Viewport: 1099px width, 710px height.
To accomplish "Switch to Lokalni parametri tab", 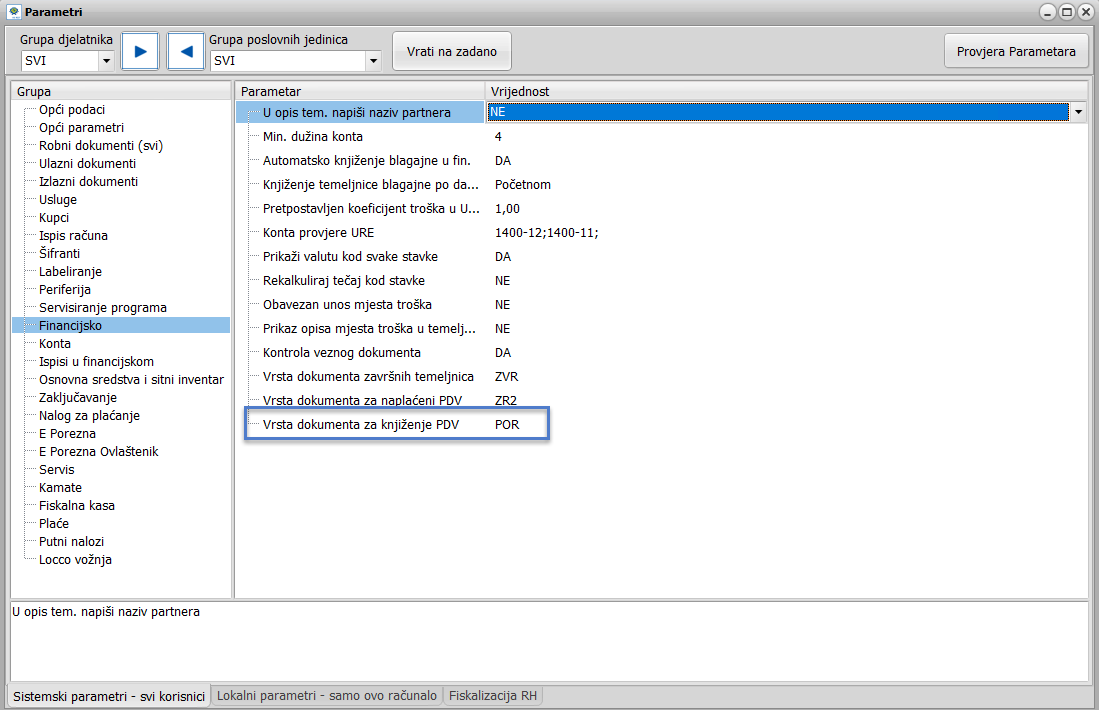I will [x=327, y=696].
